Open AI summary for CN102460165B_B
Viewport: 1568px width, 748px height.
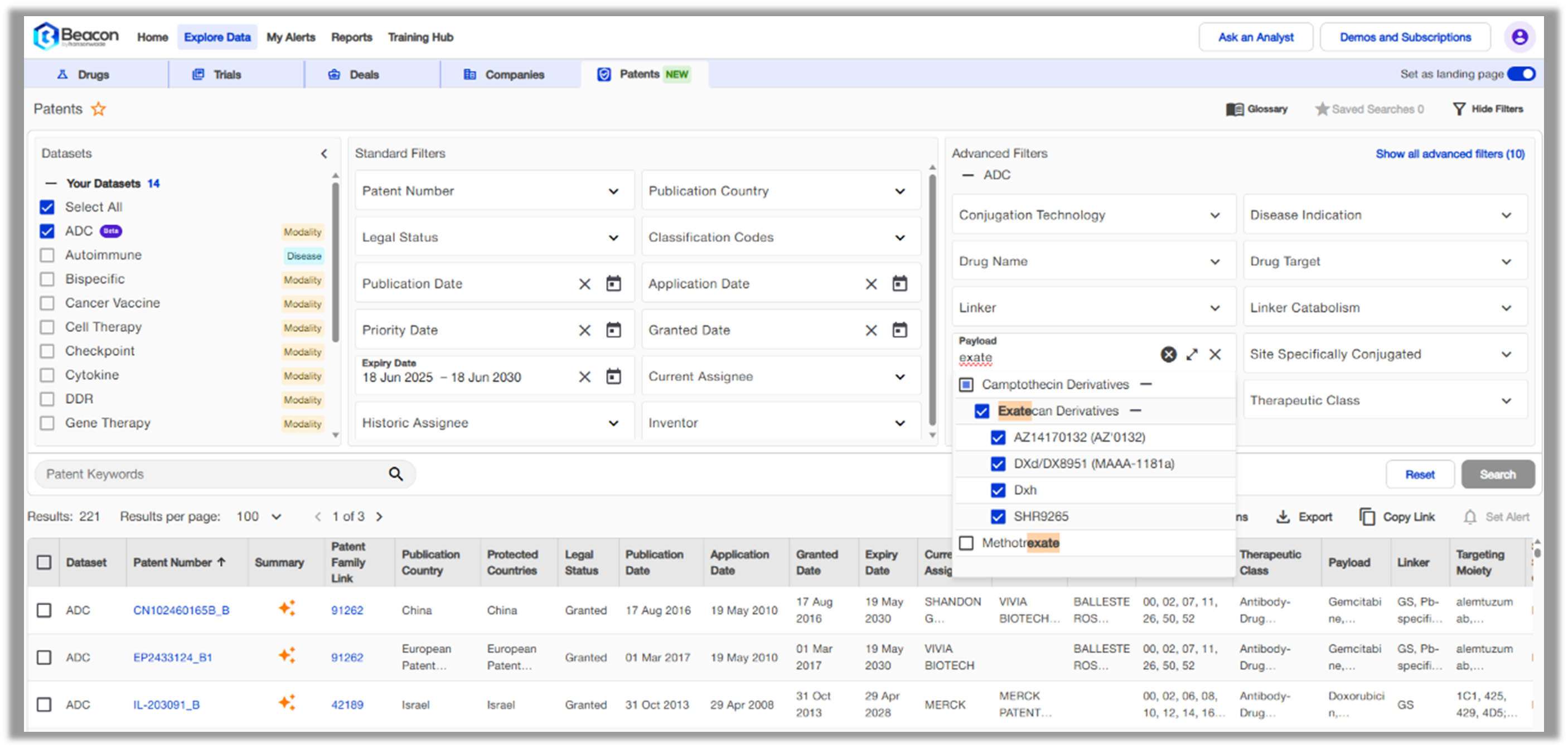(x=287, y=608)
